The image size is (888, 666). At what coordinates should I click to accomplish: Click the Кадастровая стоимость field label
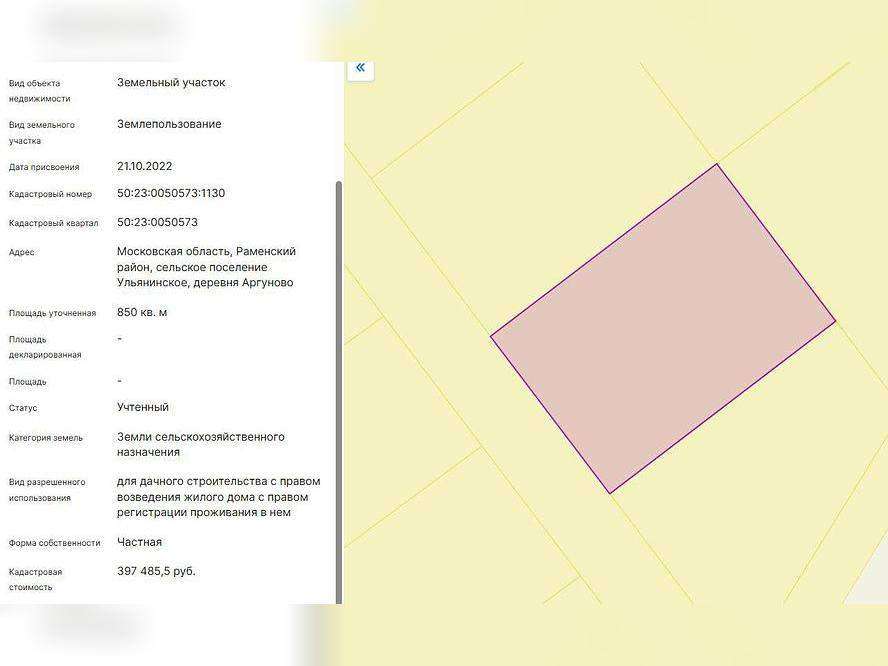tap(36, 579)
